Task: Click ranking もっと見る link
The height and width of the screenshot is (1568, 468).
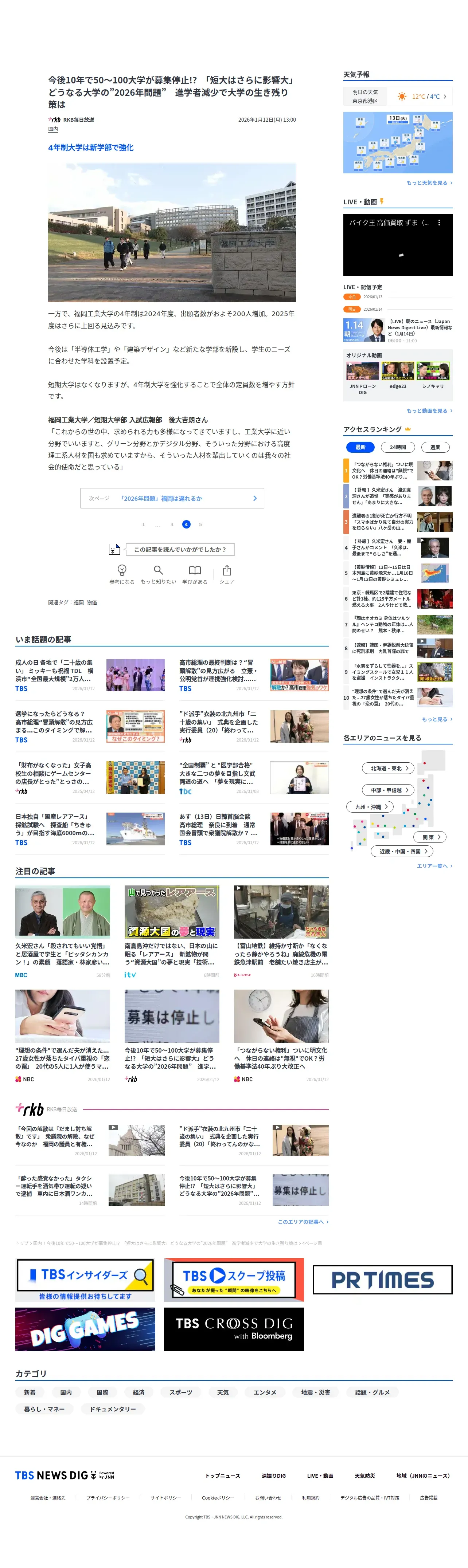Action: [437, 719]
